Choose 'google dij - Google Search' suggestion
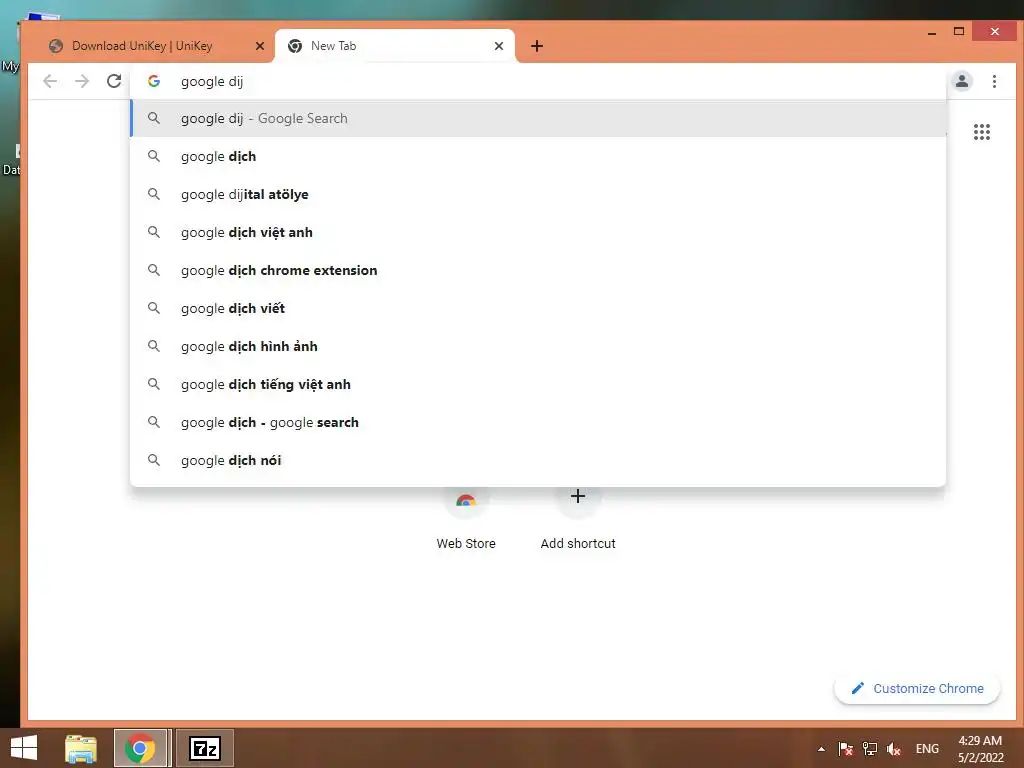 pyautogui.click(x=538, y=118)
